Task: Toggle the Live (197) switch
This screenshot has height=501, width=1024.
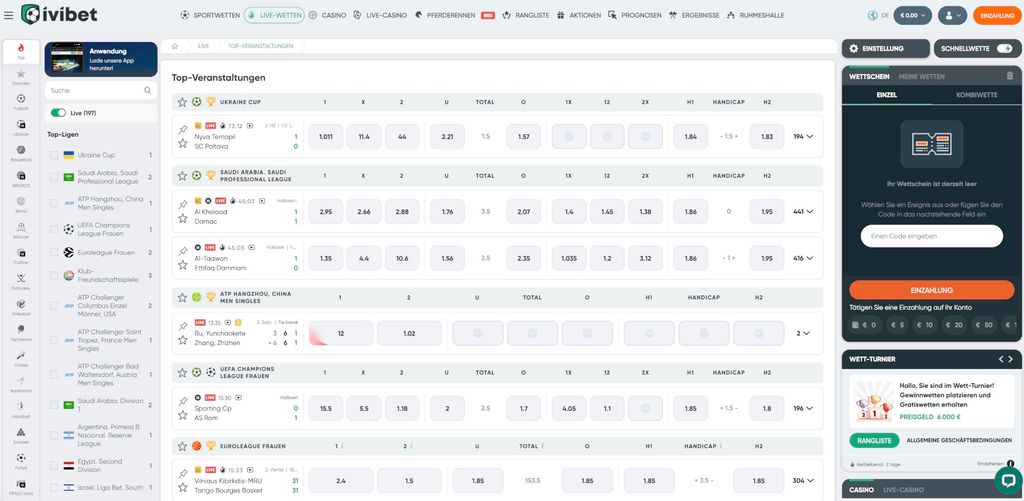Action: 58,113
